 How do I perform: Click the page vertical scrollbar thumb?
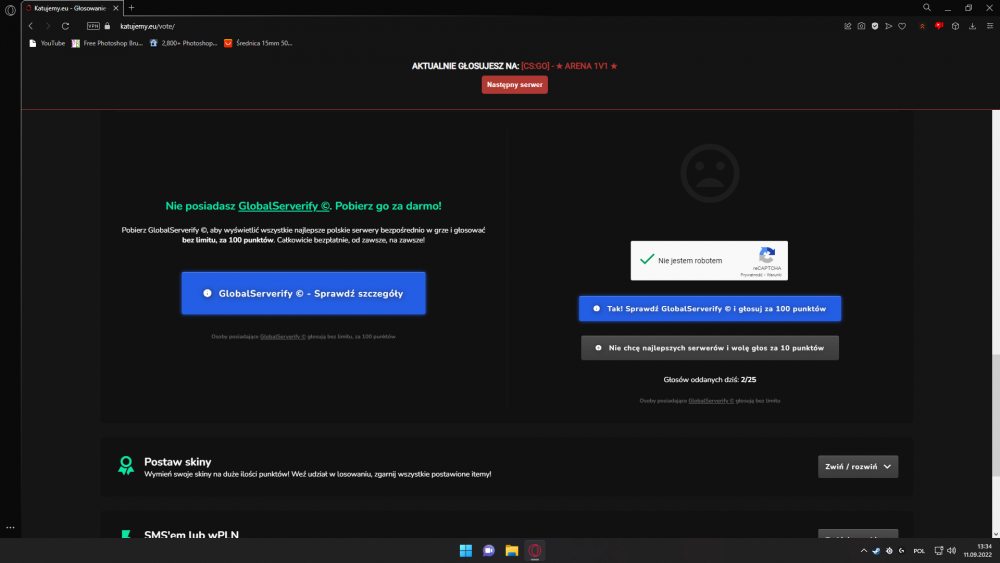click(x=996, y=414)
